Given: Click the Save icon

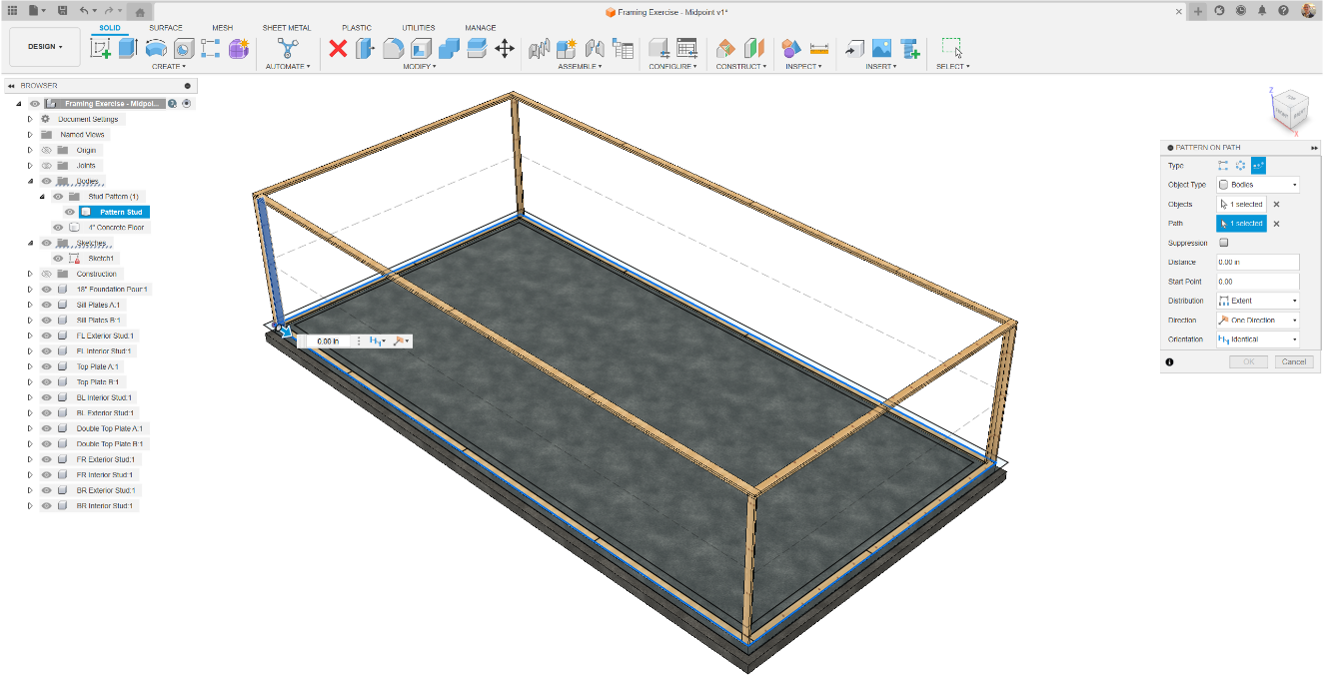Looking at the screenshot, I should click(63, 10).
